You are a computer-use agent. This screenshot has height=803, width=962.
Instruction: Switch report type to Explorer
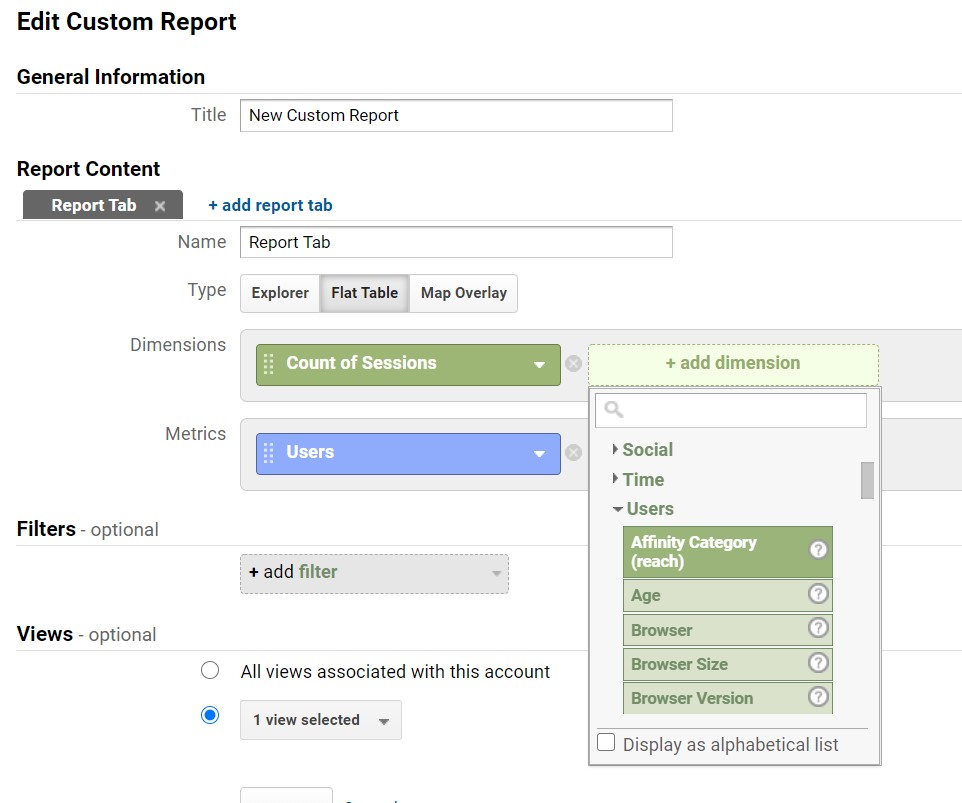point(280,293)
